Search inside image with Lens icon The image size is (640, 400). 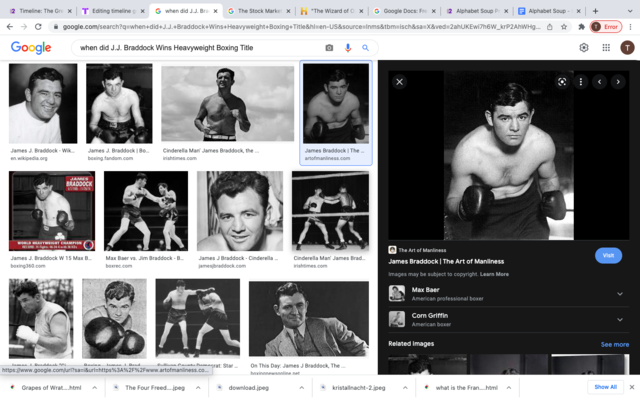click(562, 82)
